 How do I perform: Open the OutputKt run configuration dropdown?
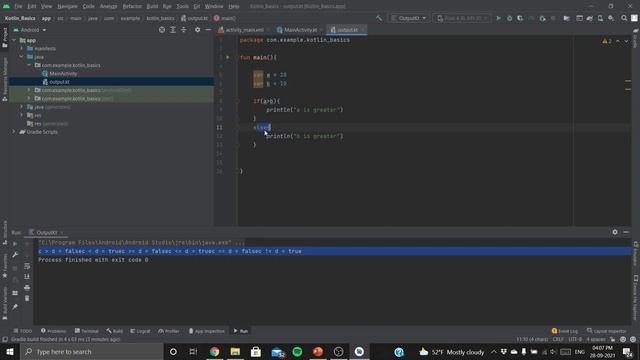(x=409, y=18)
